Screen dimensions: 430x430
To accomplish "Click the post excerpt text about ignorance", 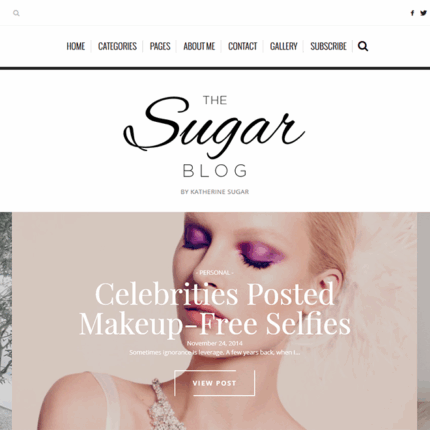I will coord(215,352).
